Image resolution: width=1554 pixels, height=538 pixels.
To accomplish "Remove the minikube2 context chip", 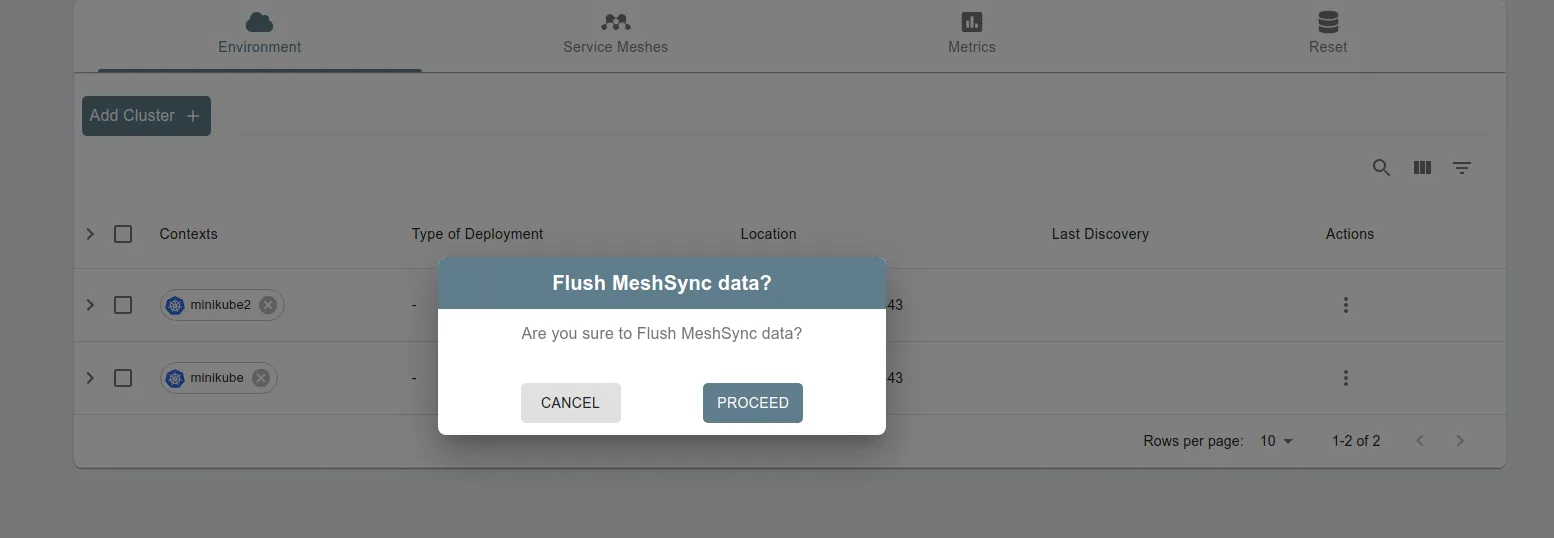I will pos(268,305).
